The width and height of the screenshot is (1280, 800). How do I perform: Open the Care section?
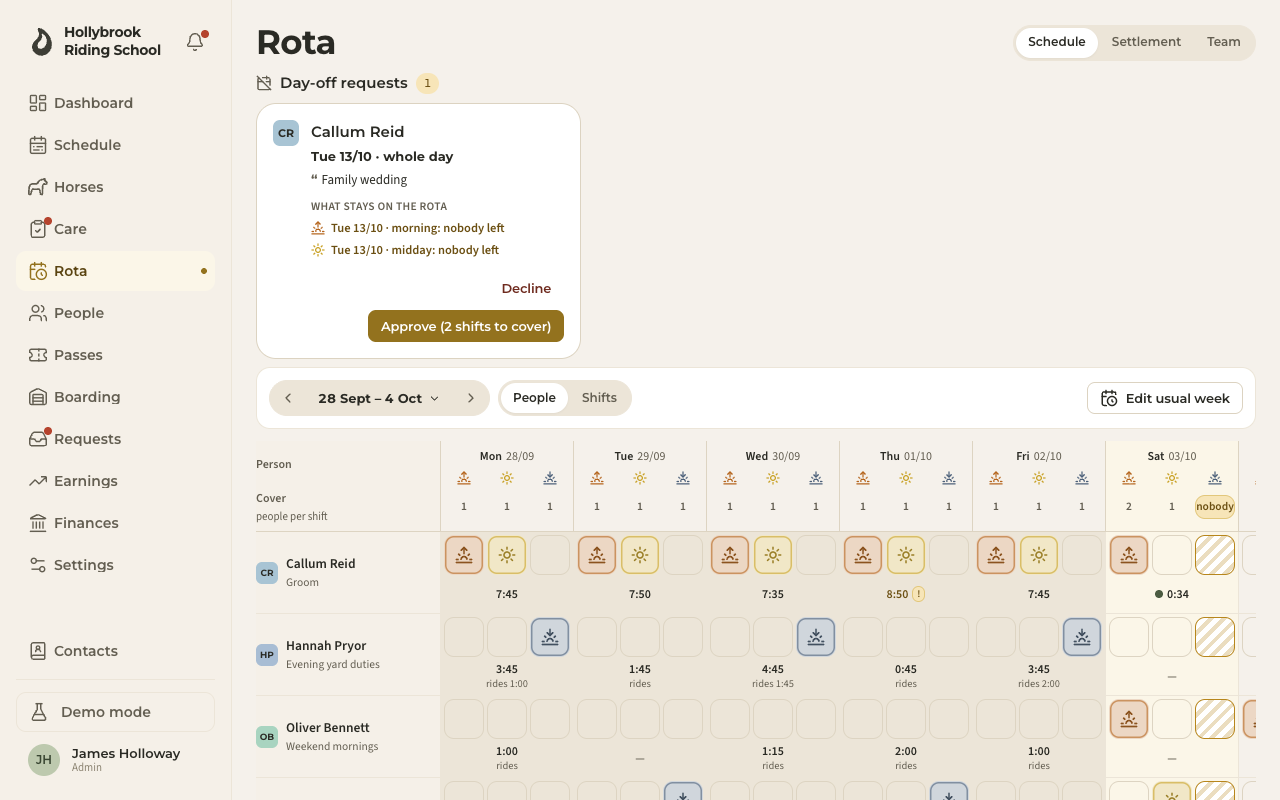click(x=115, y=229)
